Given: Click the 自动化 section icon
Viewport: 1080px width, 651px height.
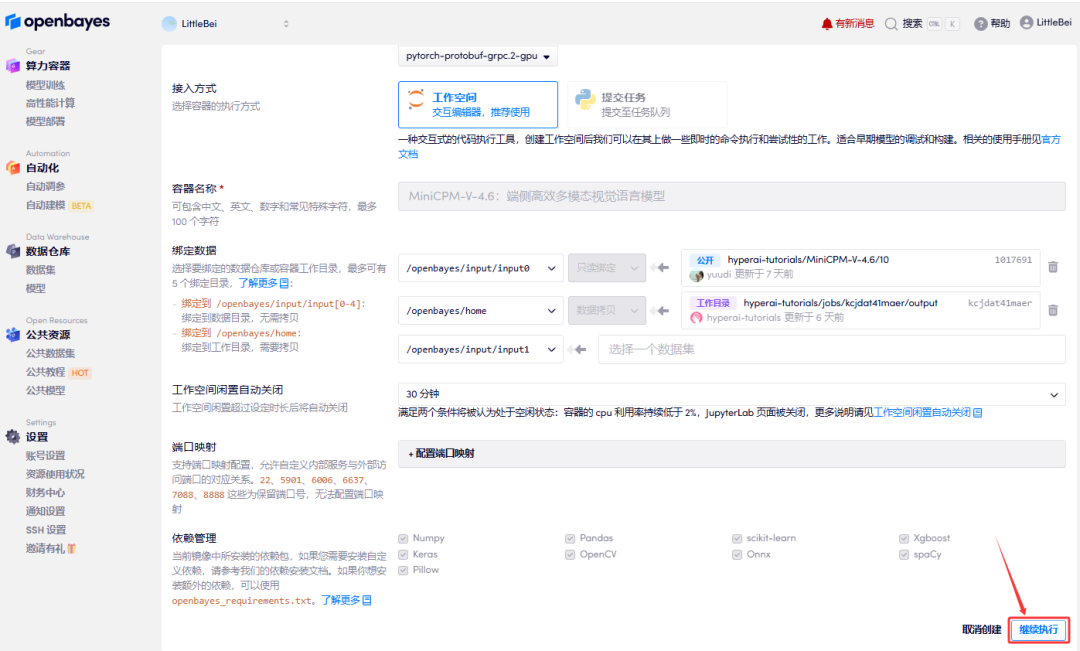Looking at the screenshot, I should click(12, 167).
